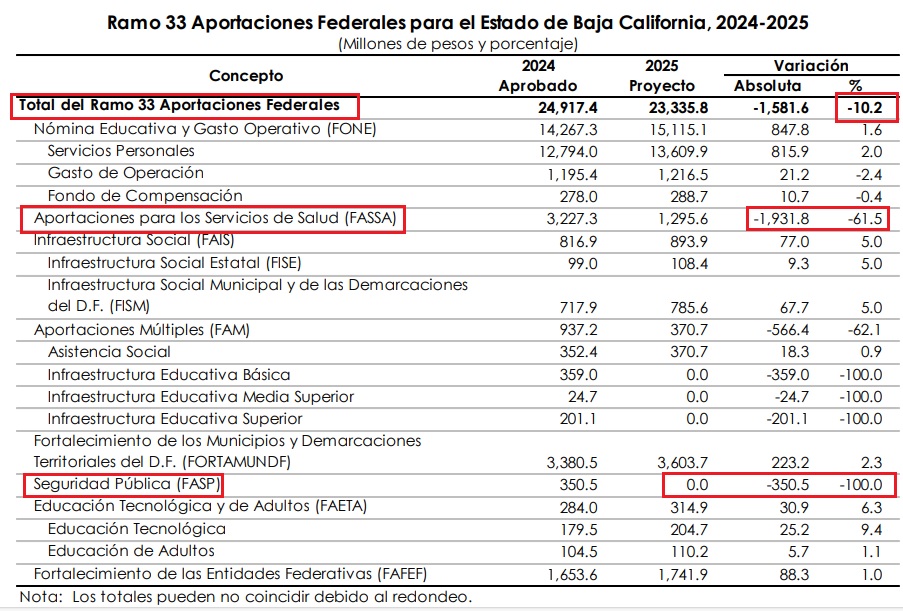Viewport: 903px width, 611px height.
Task: Click the 'Educación Tecnológica y de Adultos (FAETA)' label
Action: pos(201,507)
